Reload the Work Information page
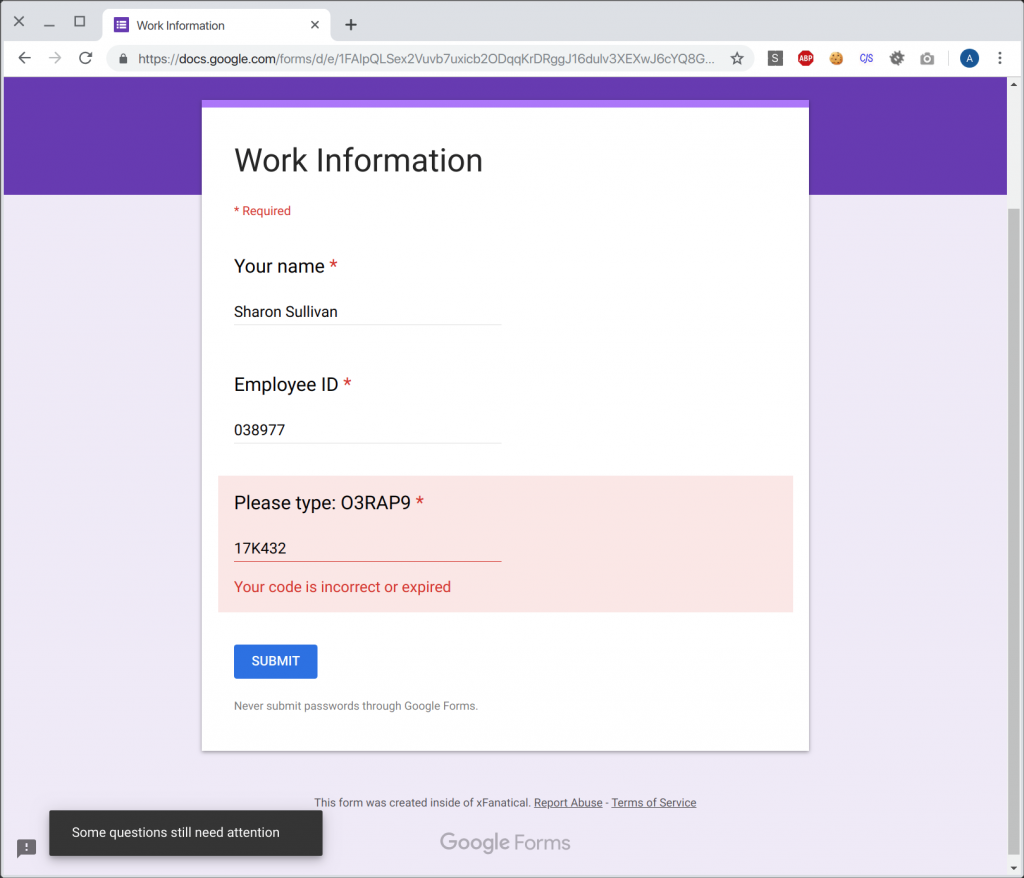 [x=86, y=58]
